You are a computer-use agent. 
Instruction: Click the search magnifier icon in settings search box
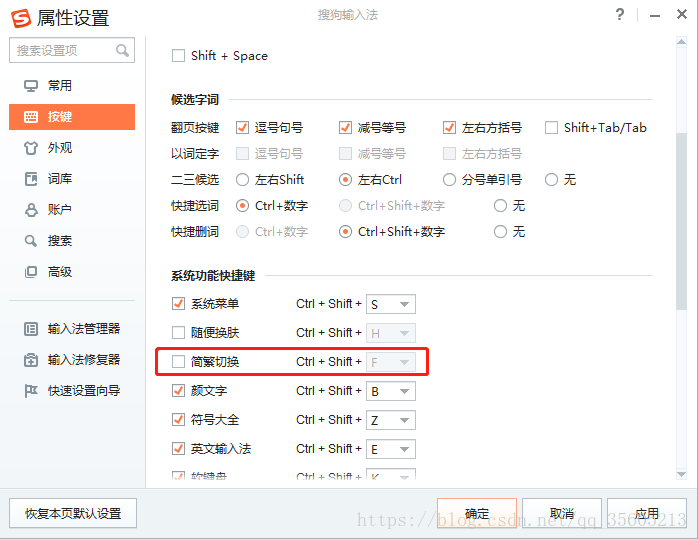coord(122,50)
